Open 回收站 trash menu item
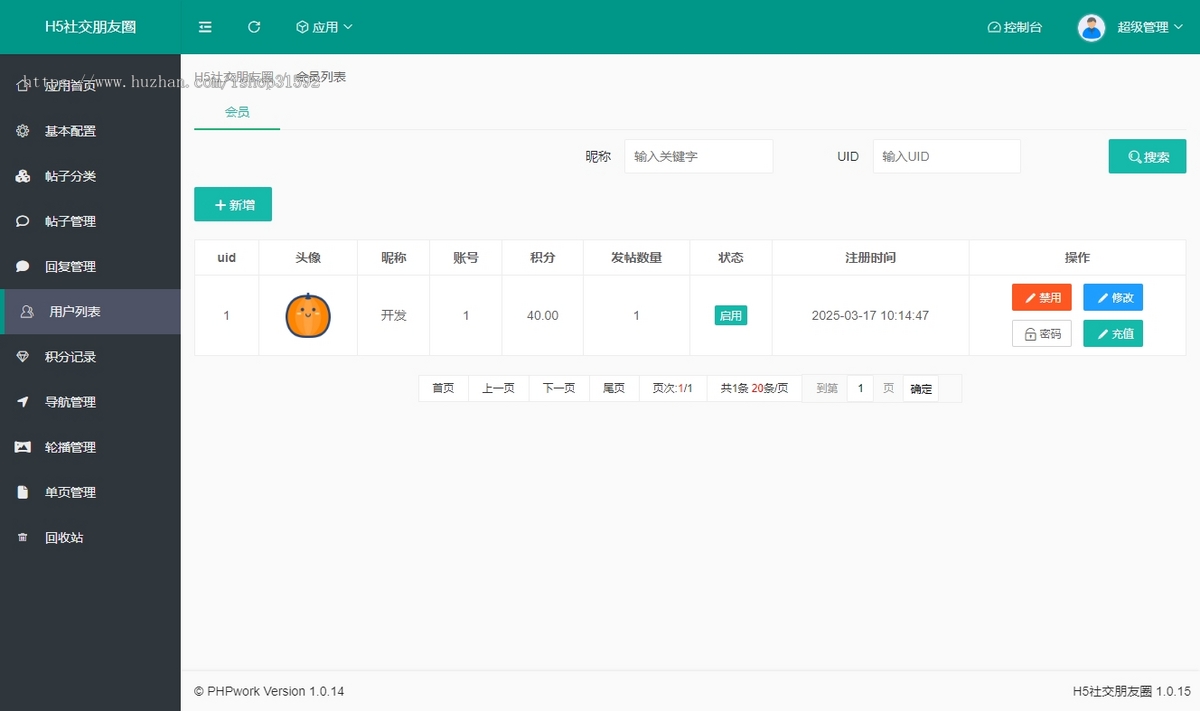Viewport: 1200px width, 711px height. pos(64,538)
